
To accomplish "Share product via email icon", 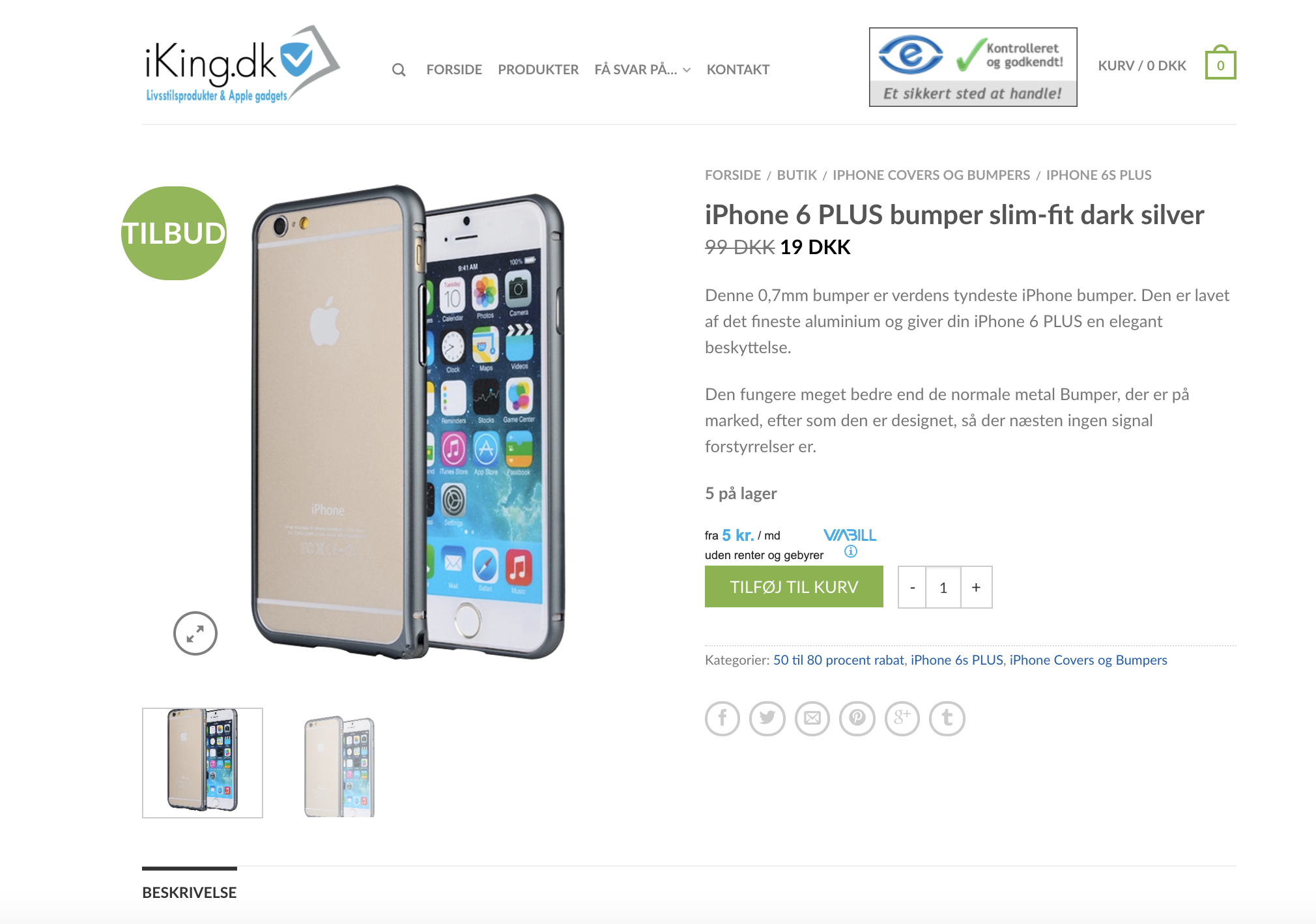I will coord(812,718).
